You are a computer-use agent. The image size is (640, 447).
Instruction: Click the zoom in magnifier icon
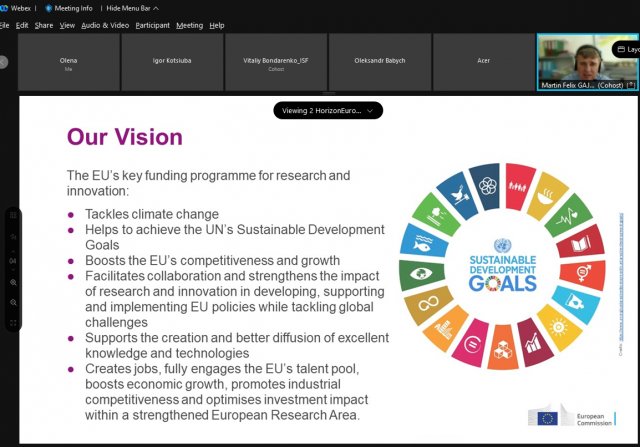[x=13, y=282]
